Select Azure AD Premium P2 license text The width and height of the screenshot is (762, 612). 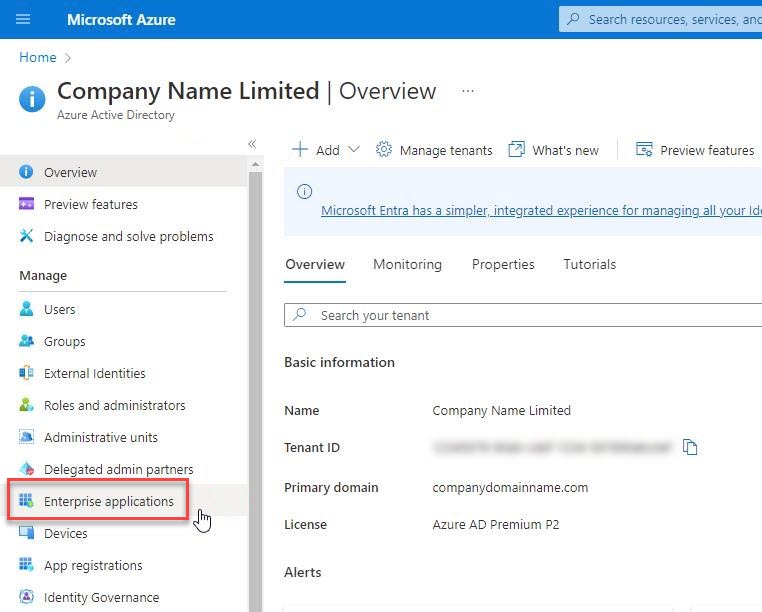[496, 525]
